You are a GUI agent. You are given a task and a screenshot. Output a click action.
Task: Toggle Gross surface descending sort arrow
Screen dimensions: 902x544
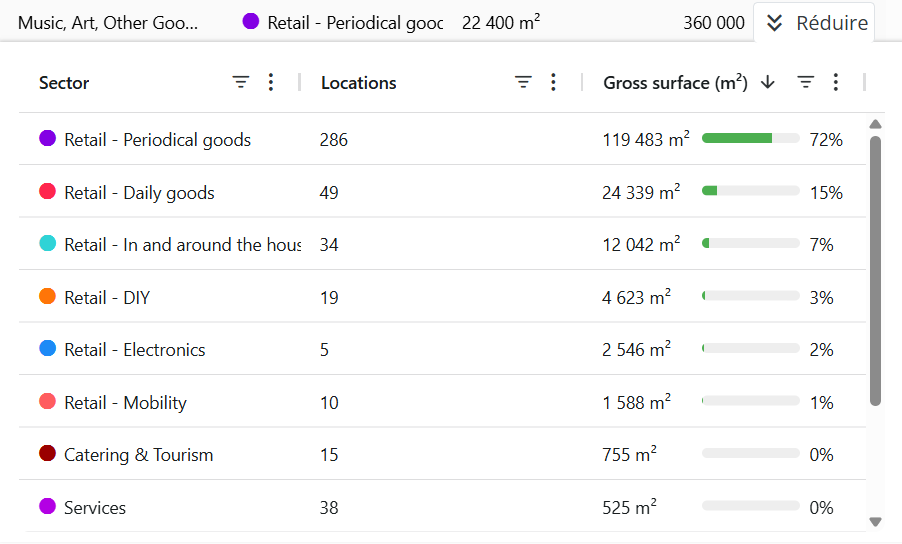[x=768, y=83]
